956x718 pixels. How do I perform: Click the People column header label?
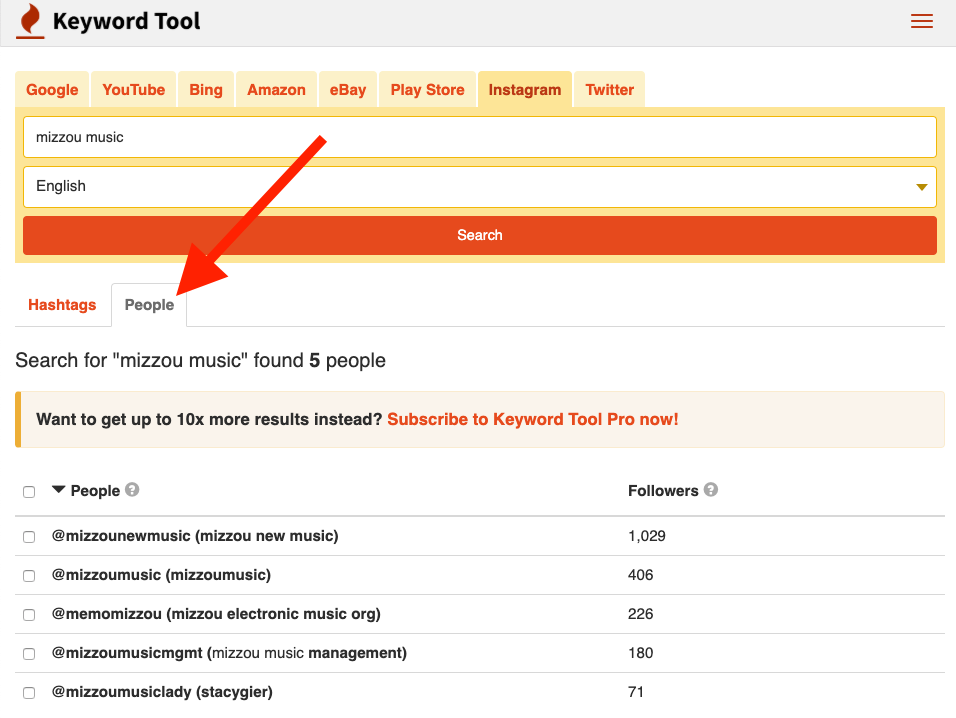pyautogui.click(x=95, y=491)
